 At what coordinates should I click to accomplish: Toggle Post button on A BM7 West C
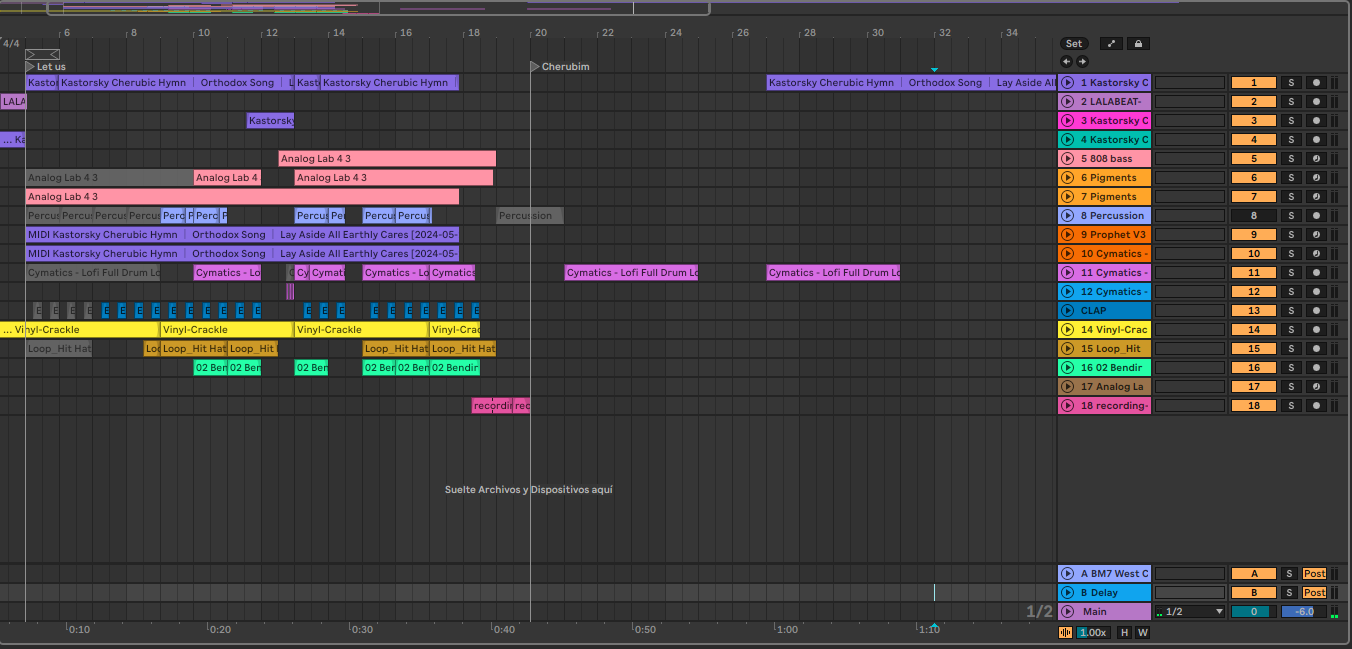tap(1314, 574)
